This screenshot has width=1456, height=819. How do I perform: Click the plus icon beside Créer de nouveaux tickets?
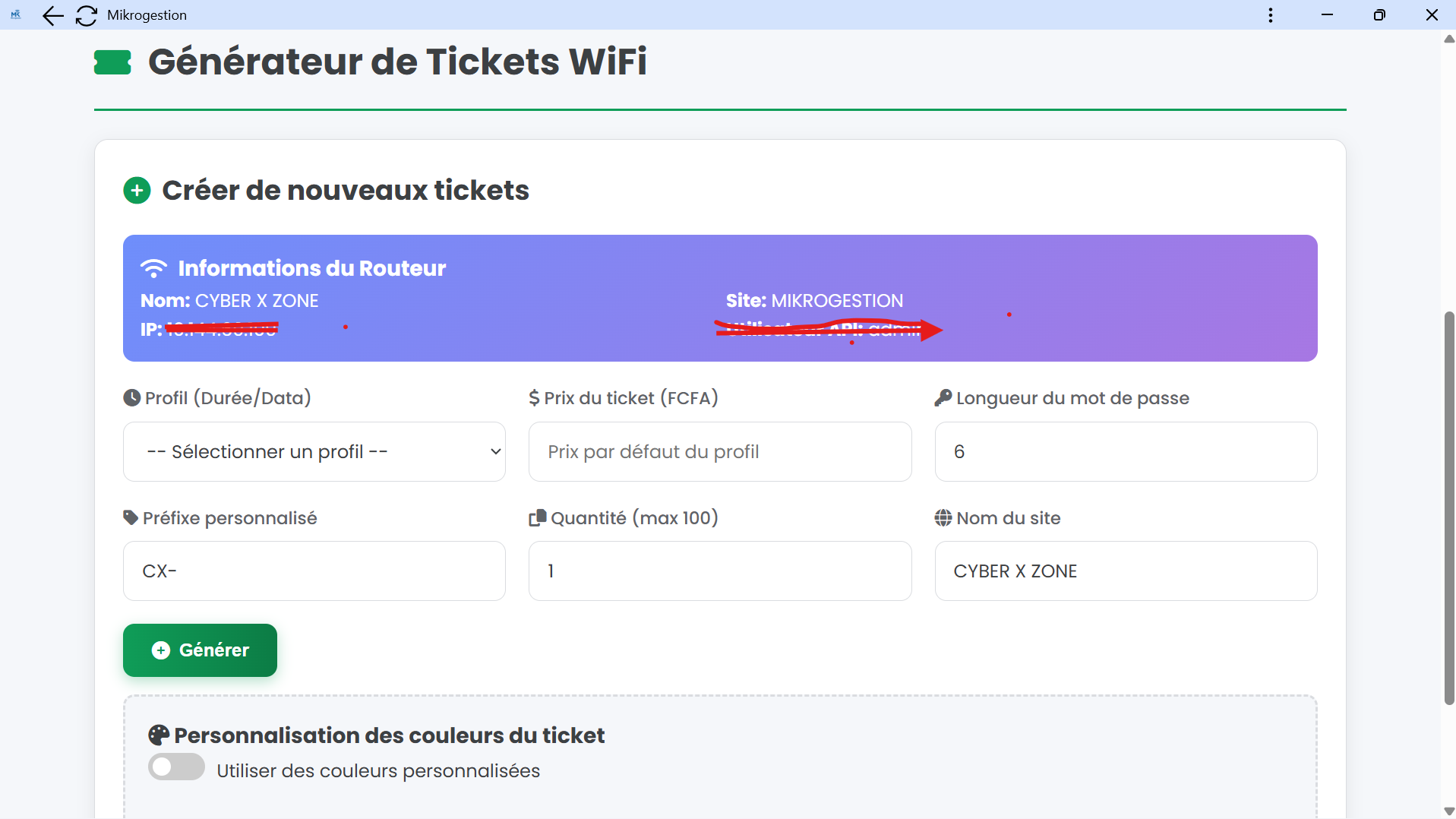pyautogui.click(x=137, y=190)
